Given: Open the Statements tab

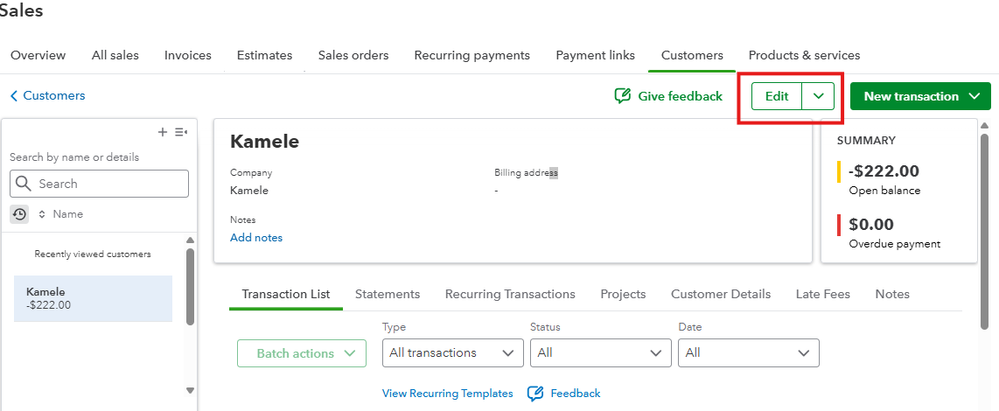Looking at the screenshot, I should click(387, 294).
